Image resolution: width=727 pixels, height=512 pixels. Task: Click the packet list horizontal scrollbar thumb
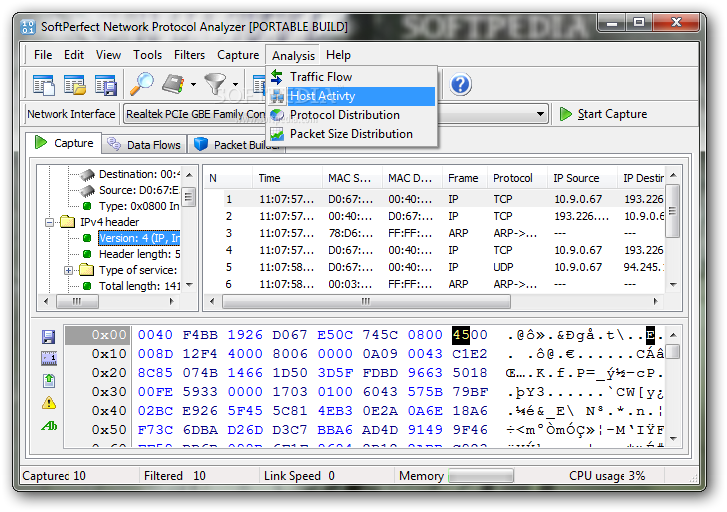[366, 301]
